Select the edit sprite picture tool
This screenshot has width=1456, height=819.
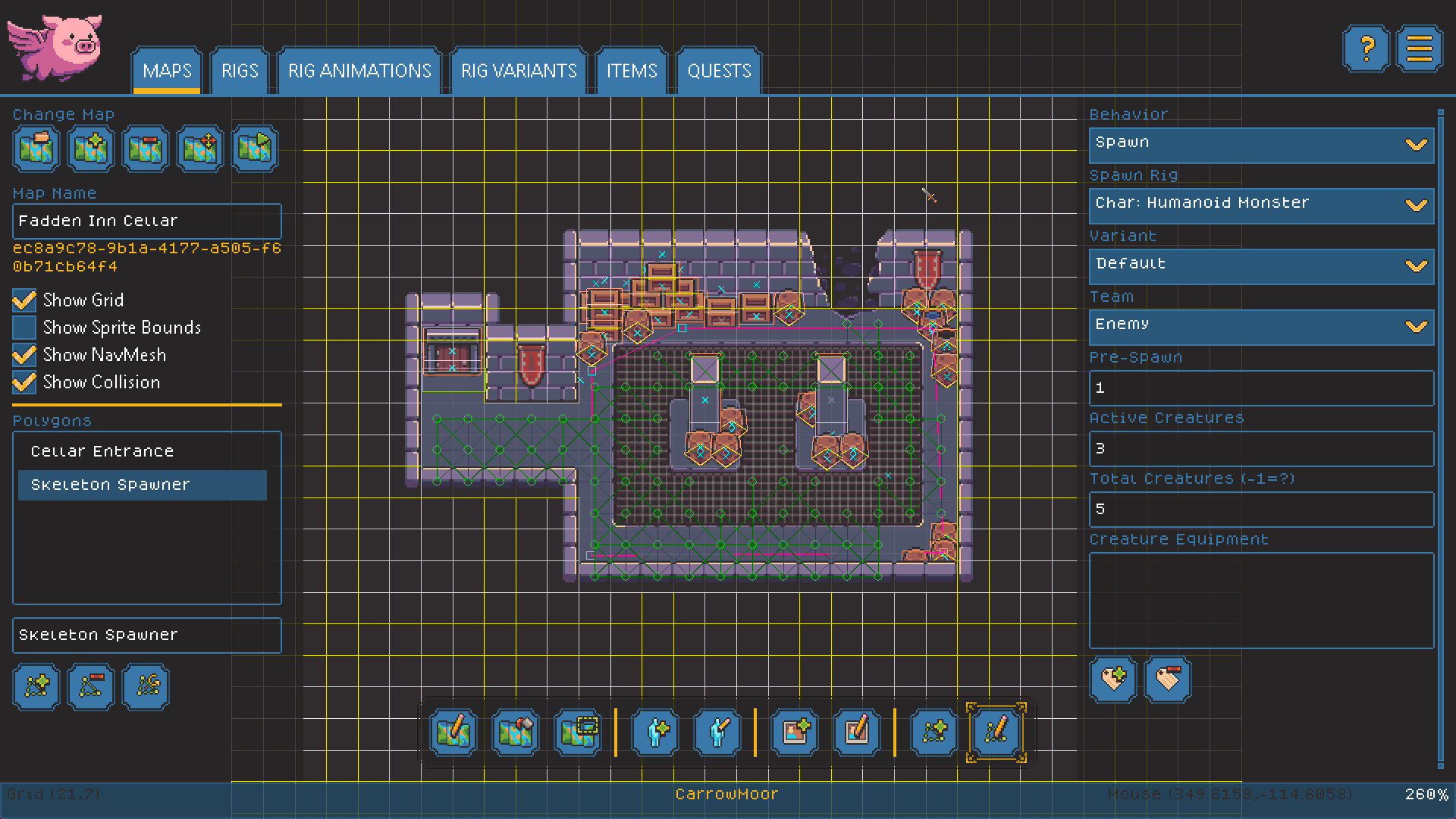857,733
